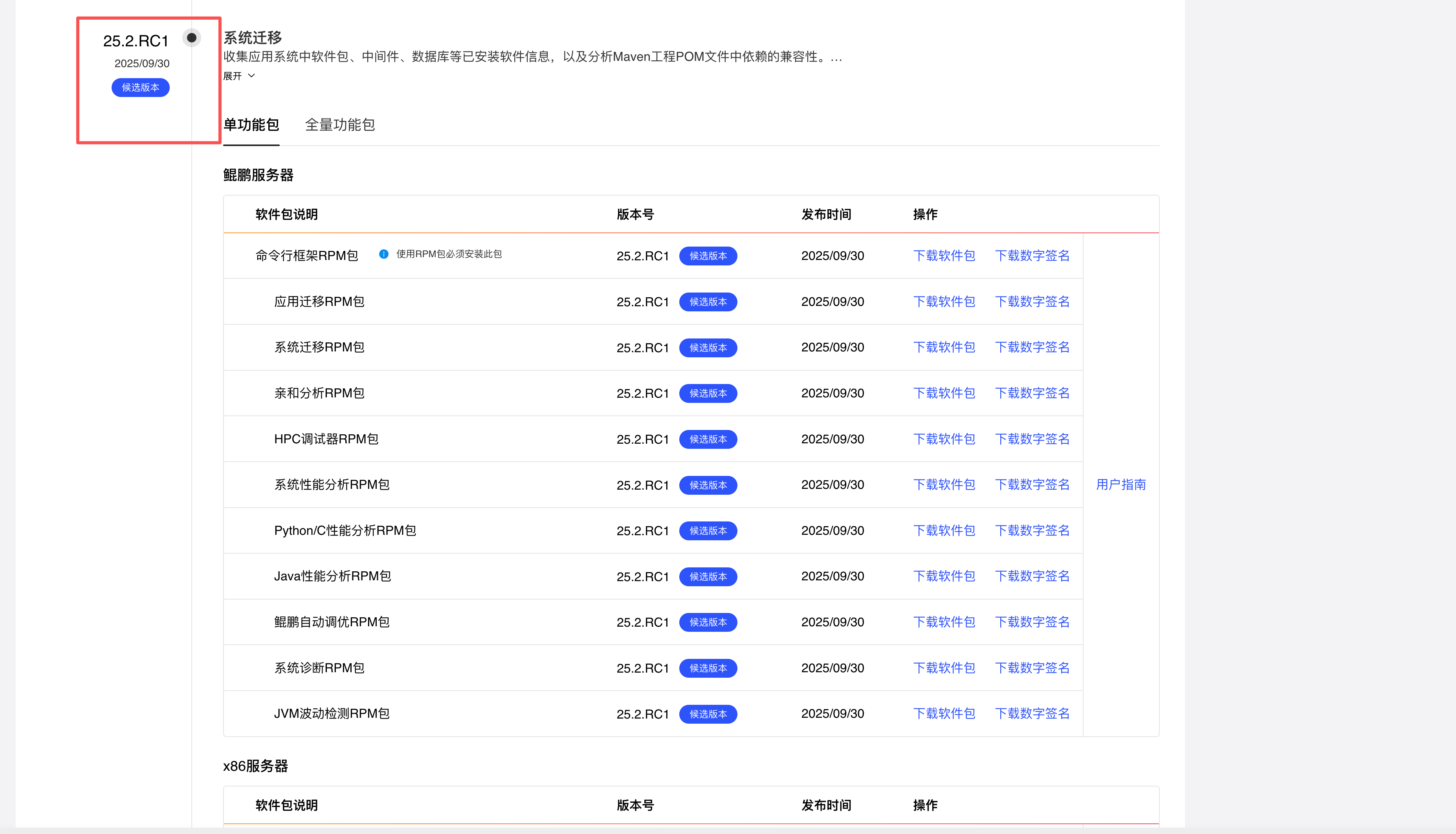Viewport: 1456px width, 834px height.
Task: Click 下载软件包 for 系统迁移RPM包
Action: (x=944, y=347)
